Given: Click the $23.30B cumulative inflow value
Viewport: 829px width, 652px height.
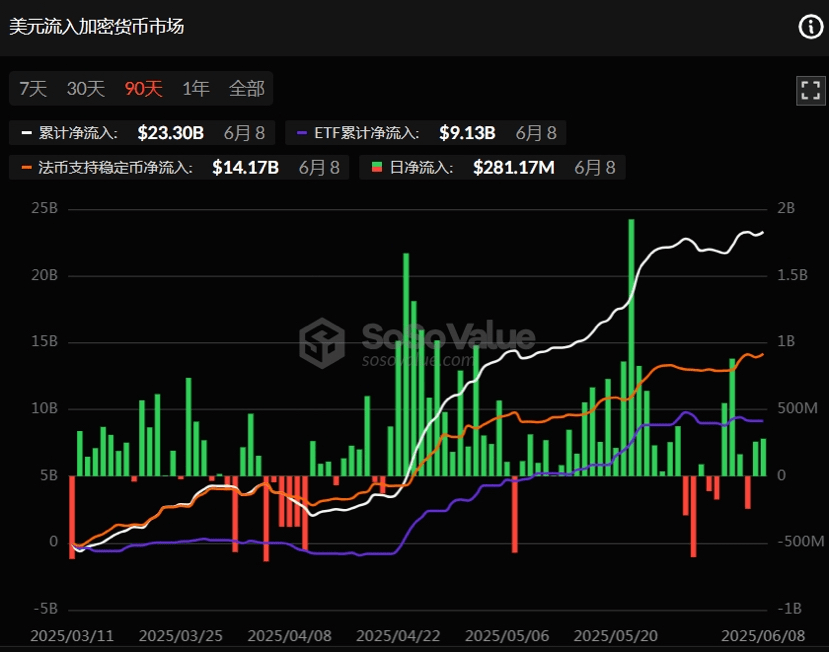Looking at the screenshot, I should (x=170, y=133).
